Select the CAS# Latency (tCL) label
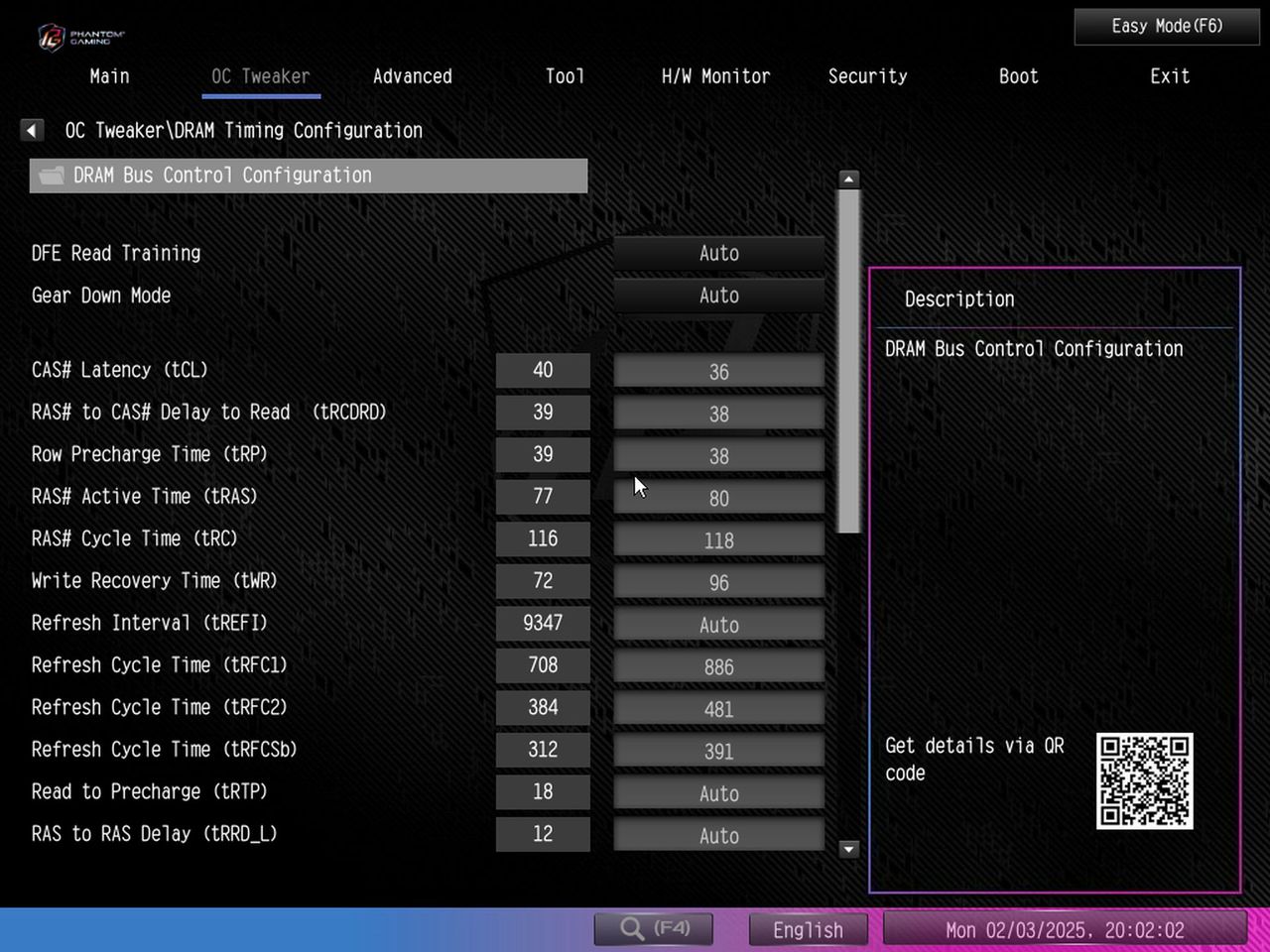The image size is (1270, 952). coord(120,370)
